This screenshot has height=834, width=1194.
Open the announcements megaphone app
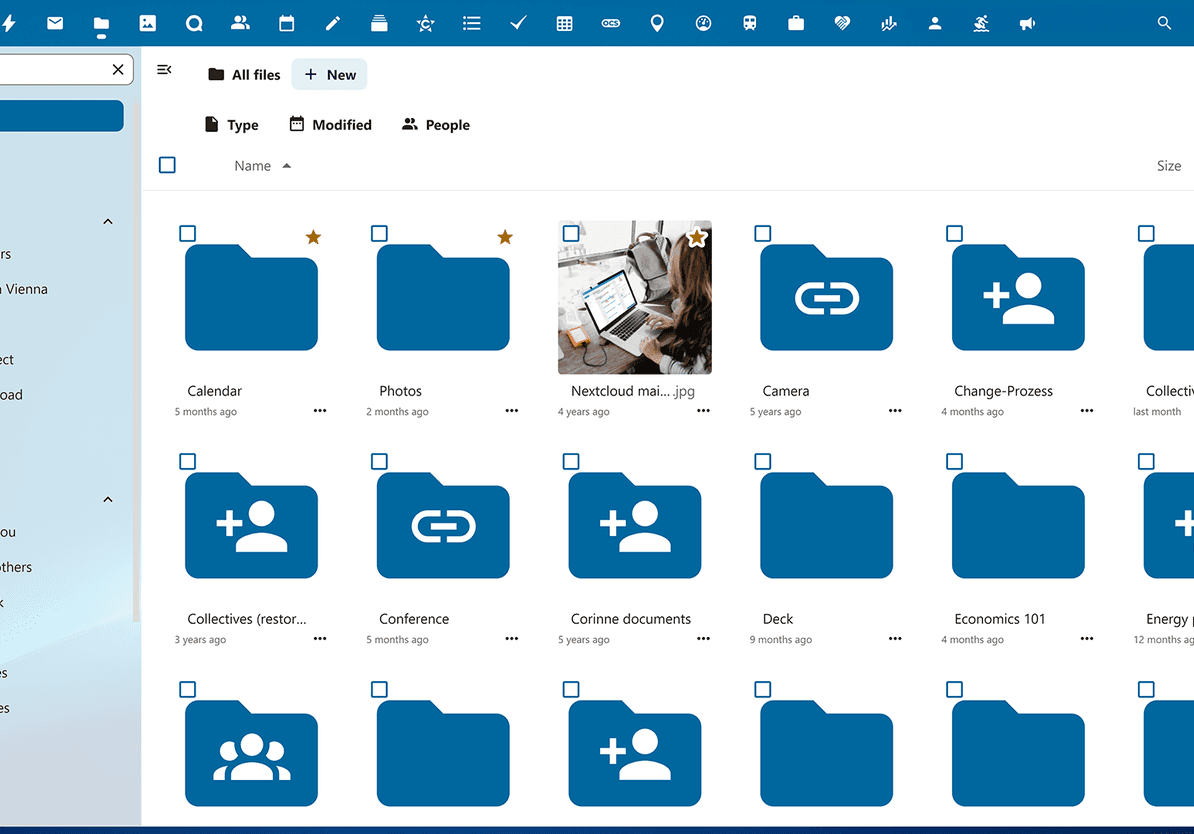pyautogui.click(x=1027, y=24)
